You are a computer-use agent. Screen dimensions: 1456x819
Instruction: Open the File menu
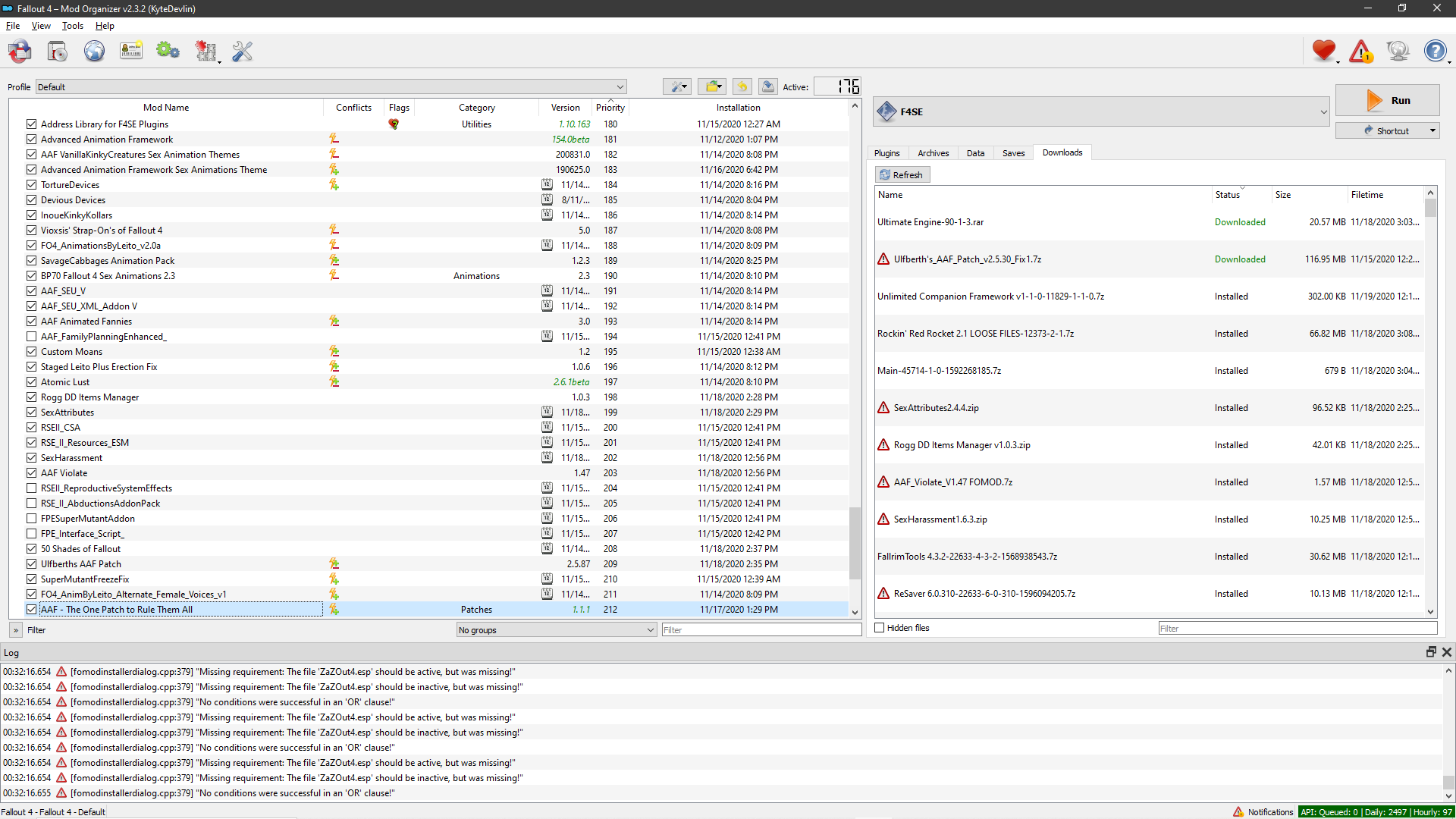[13, 26]
